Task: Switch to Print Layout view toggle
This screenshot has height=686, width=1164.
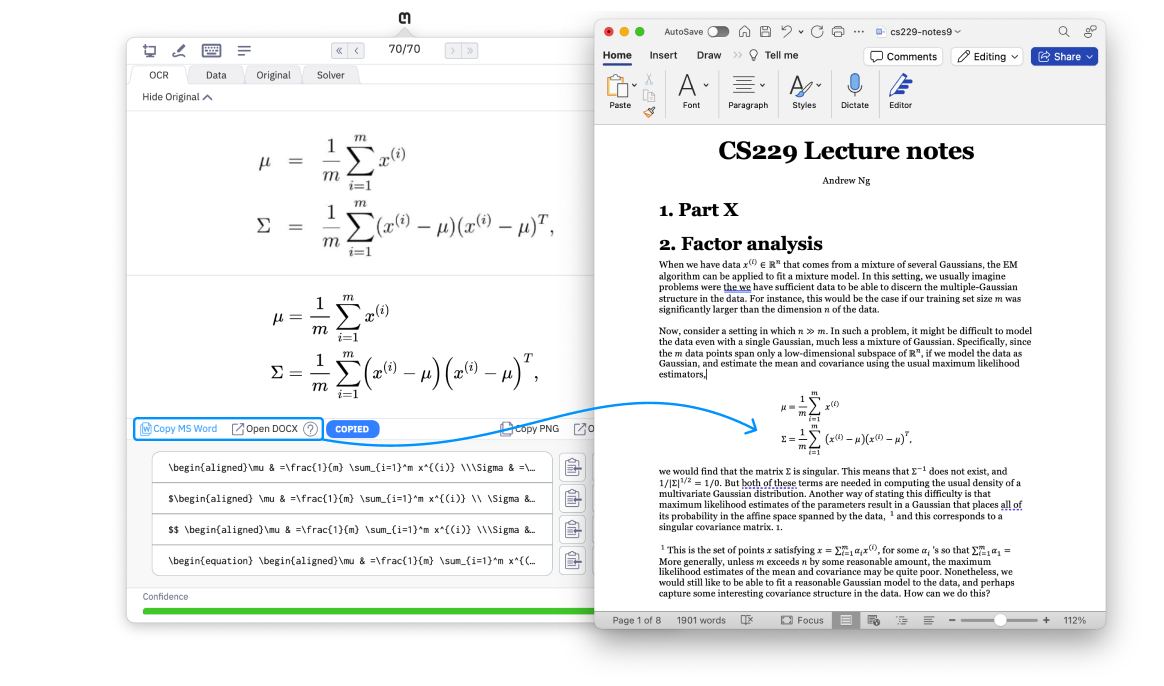Action: (845, 619)
